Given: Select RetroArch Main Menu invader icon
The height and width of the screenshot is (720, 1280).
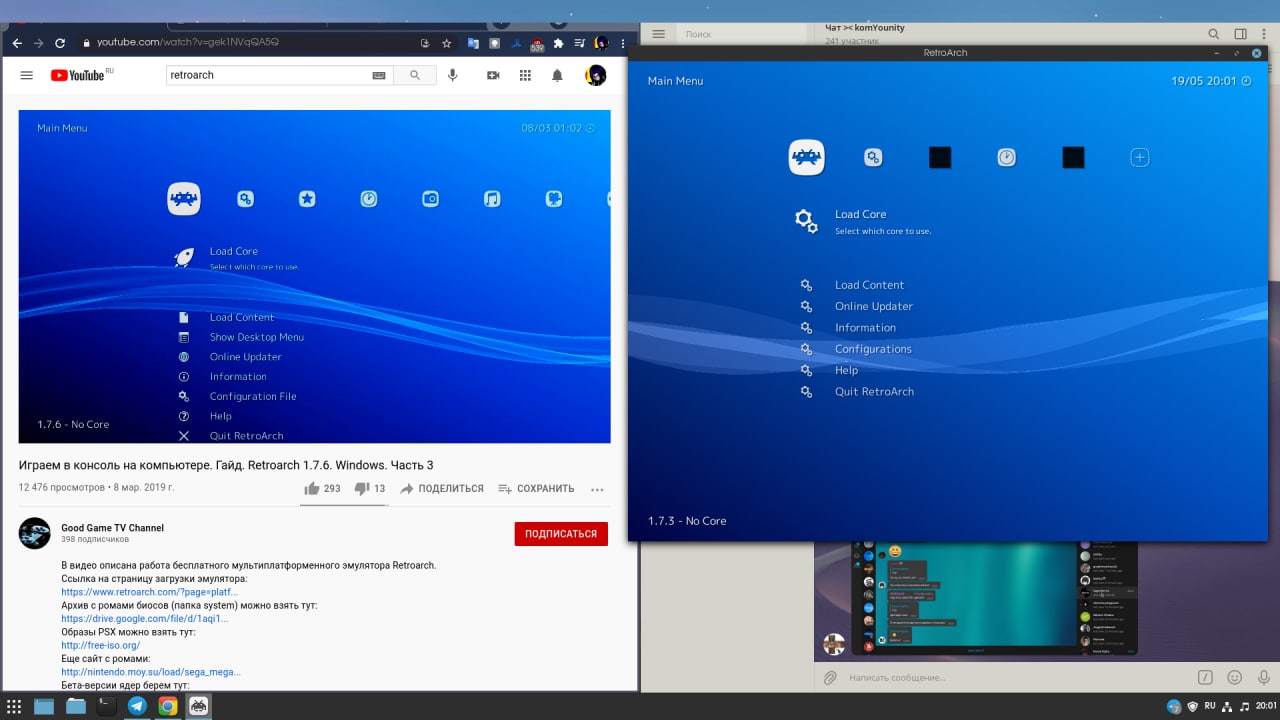Looking at the screenshot, I should tap(806, 157).
